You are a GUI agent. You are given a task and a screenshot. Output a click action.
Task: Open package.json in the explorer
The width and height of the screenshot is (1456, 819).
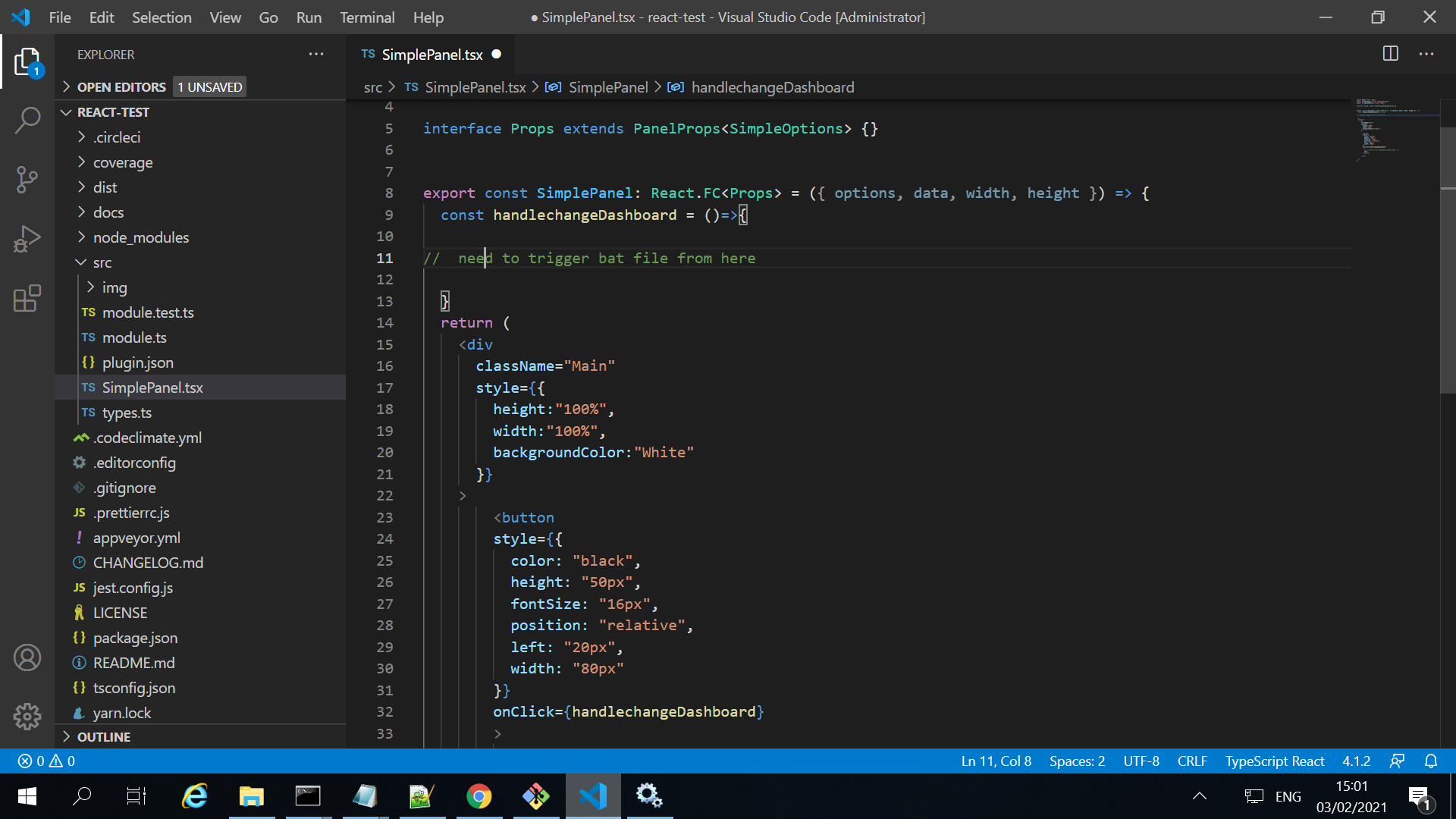coord(135,638)
